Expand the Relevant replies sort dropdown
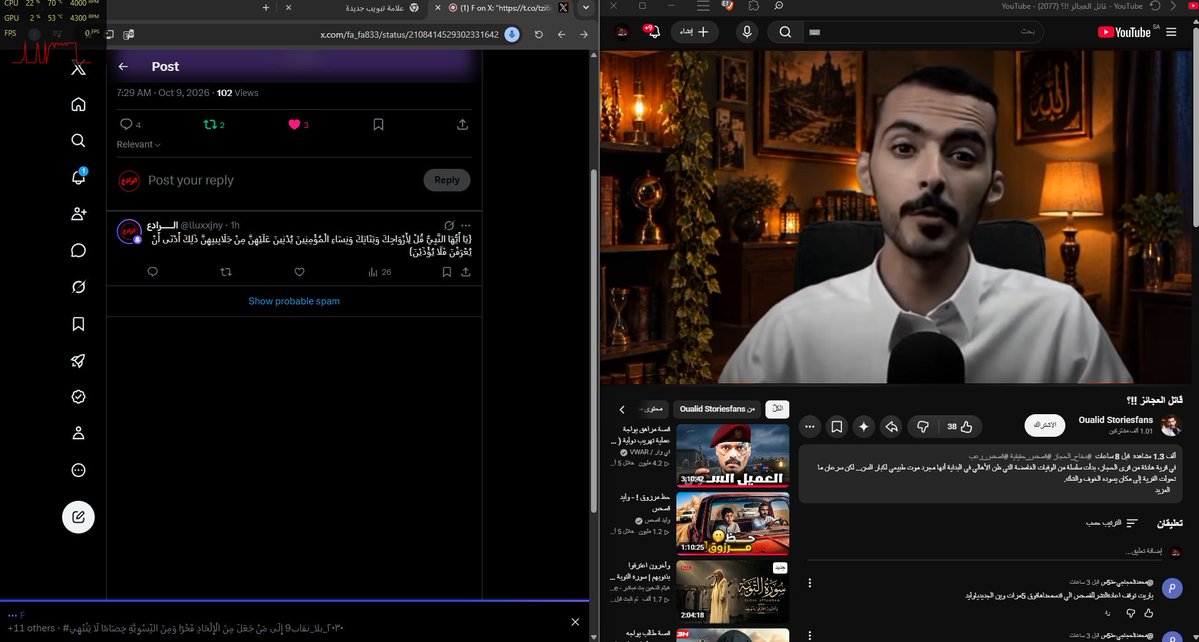Image resolution: width=1199 pixels, height=642 pixels. [138, 144]
